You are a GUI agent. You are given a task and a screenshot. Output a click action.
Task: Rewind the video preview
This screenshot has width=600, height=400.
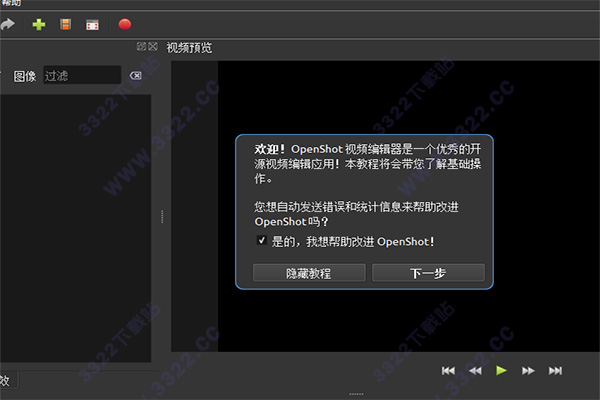(475, 371)
